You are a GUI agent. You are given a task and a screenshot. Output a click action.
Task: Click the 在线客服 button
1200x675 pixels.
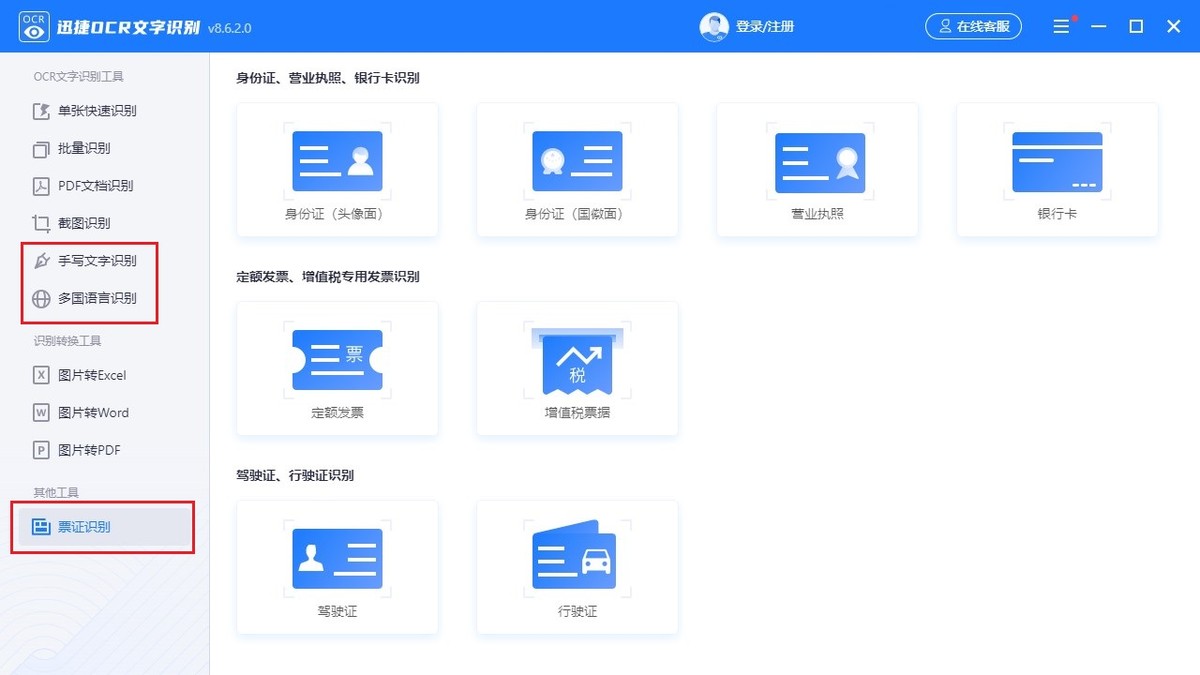(973, 26)
